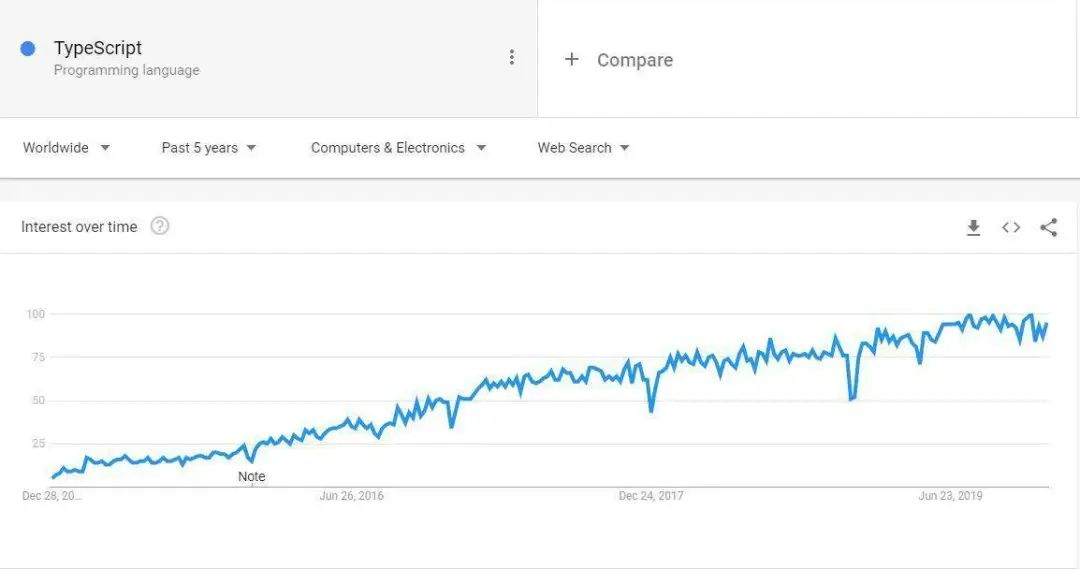Screen dimensions: 1080x569
Task: Click the blue TypeScript color dot
Action: point(28,48)
